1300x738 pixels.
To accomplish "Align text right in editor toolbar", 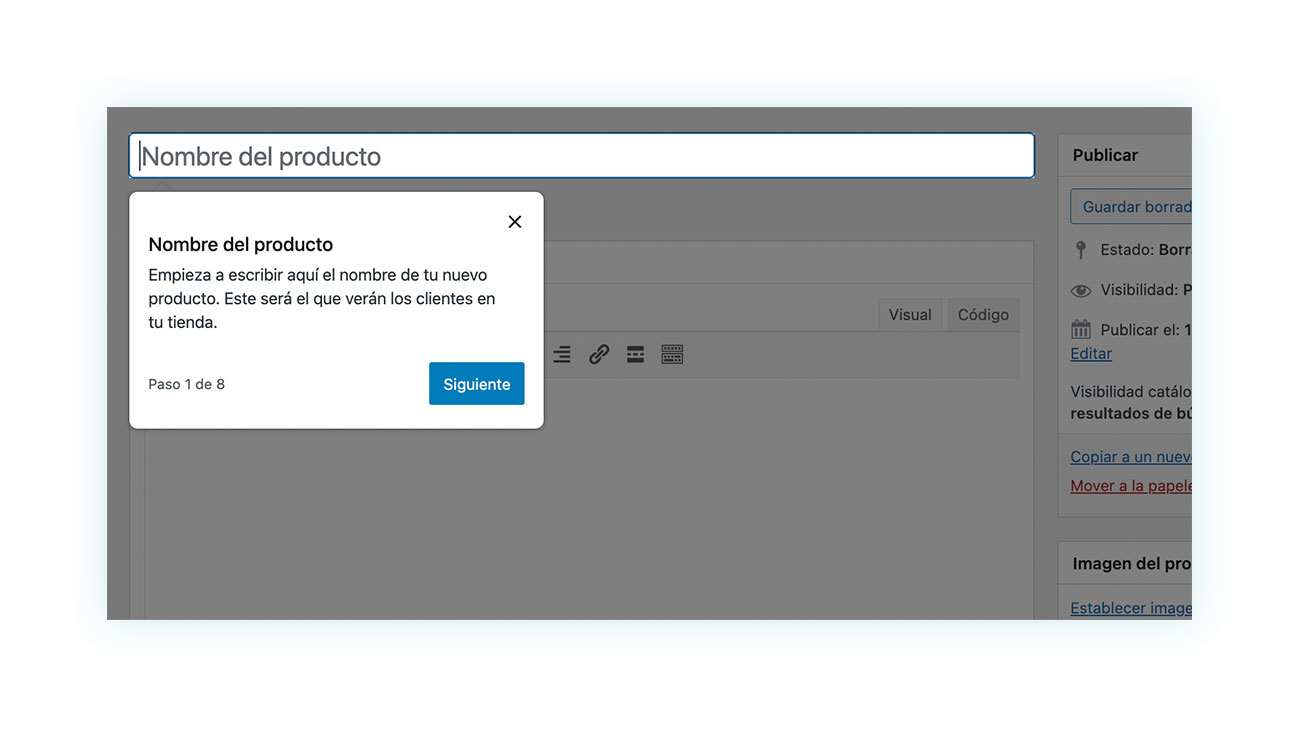I will coord(562,354).
